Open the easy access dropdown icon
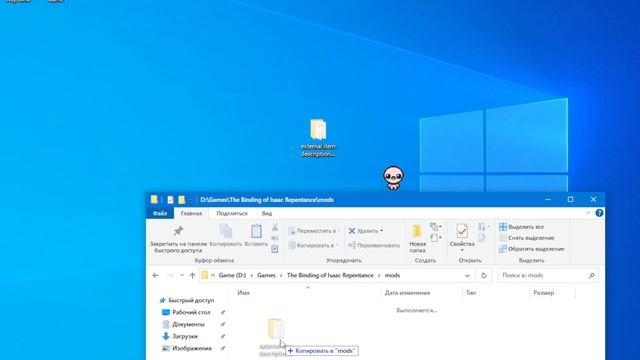The height and width of the screenshot is (360, 640). click(436, 238)
